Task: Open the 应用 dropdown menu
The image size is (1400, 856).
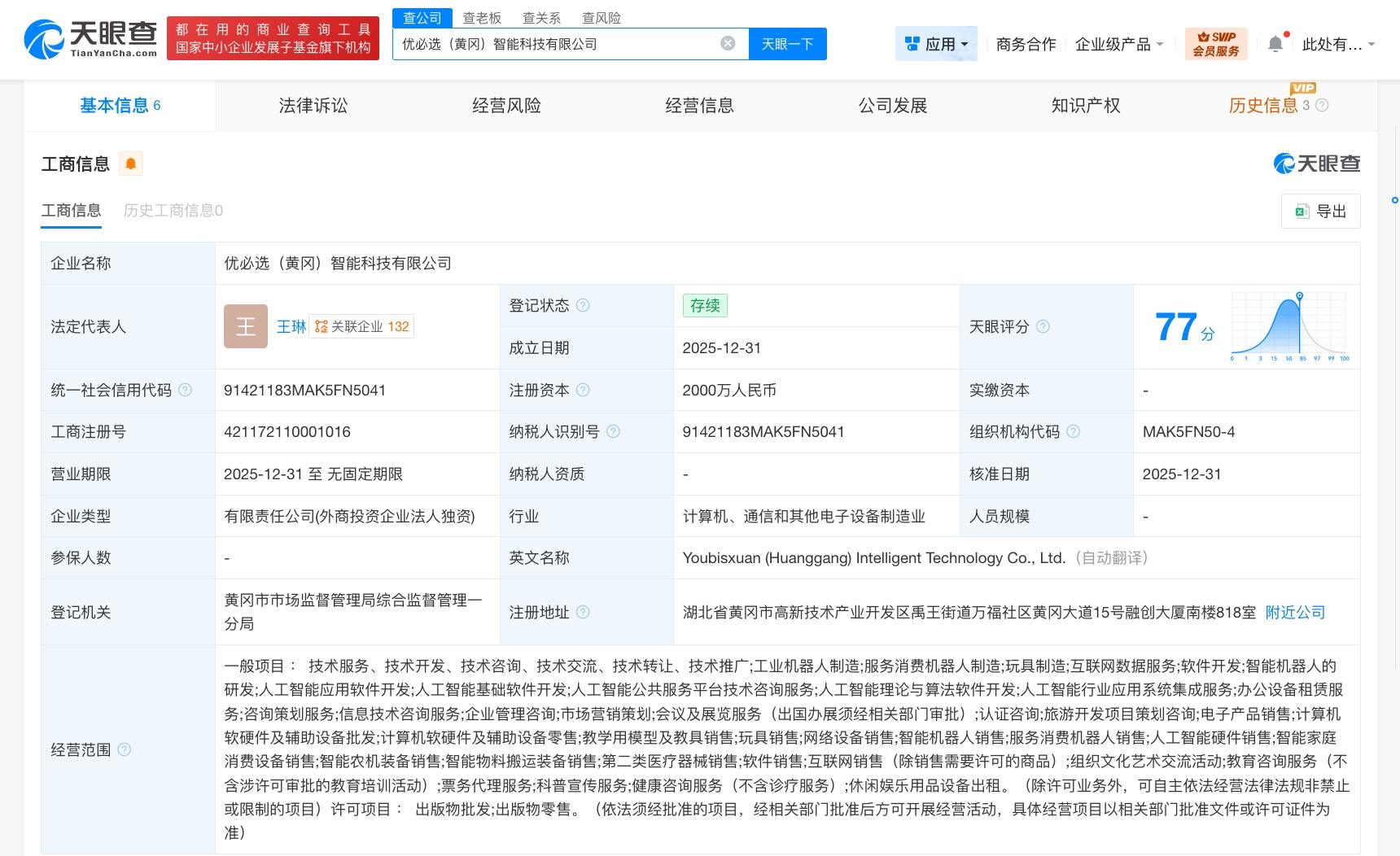Action: 936,44
